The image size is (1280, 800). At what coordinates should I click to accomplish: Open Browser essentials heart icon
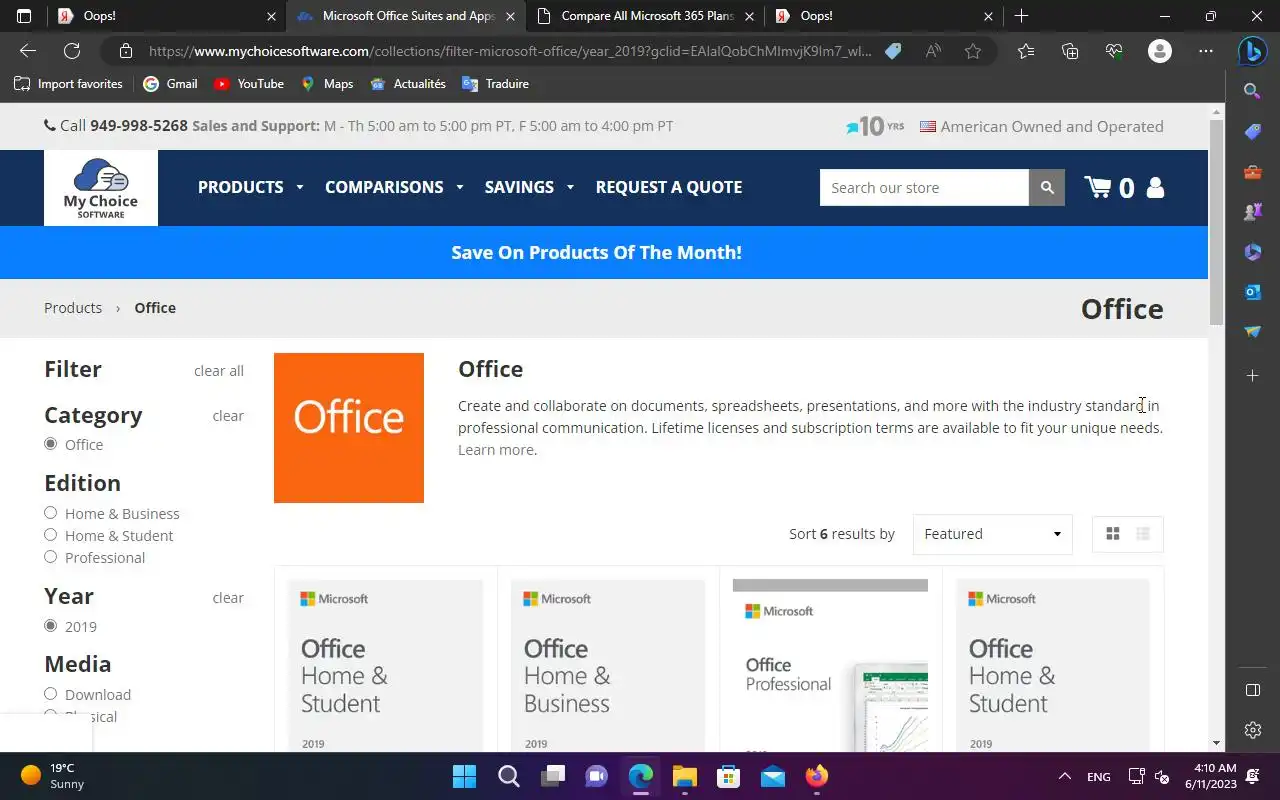[x=1114, y=51]
